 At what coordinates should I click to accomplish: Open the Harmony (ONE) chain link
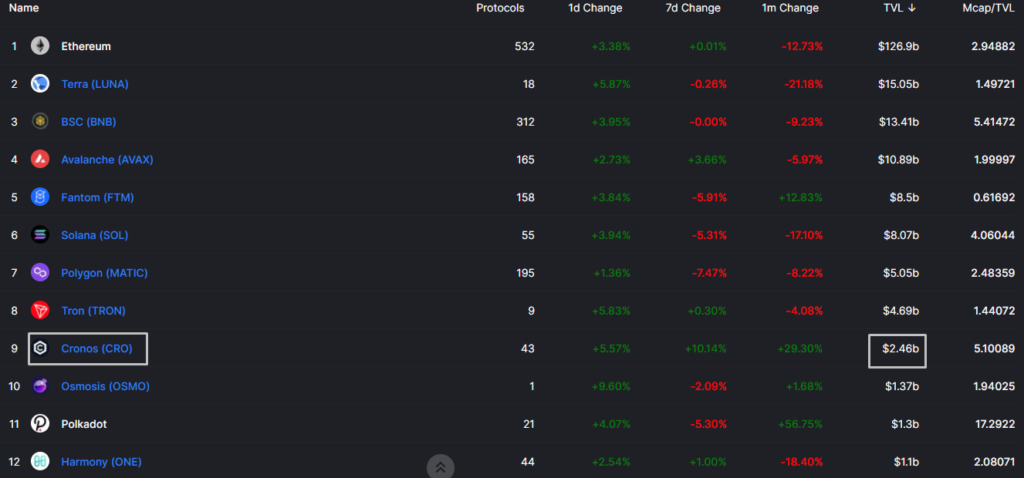(x=102, y=462)
